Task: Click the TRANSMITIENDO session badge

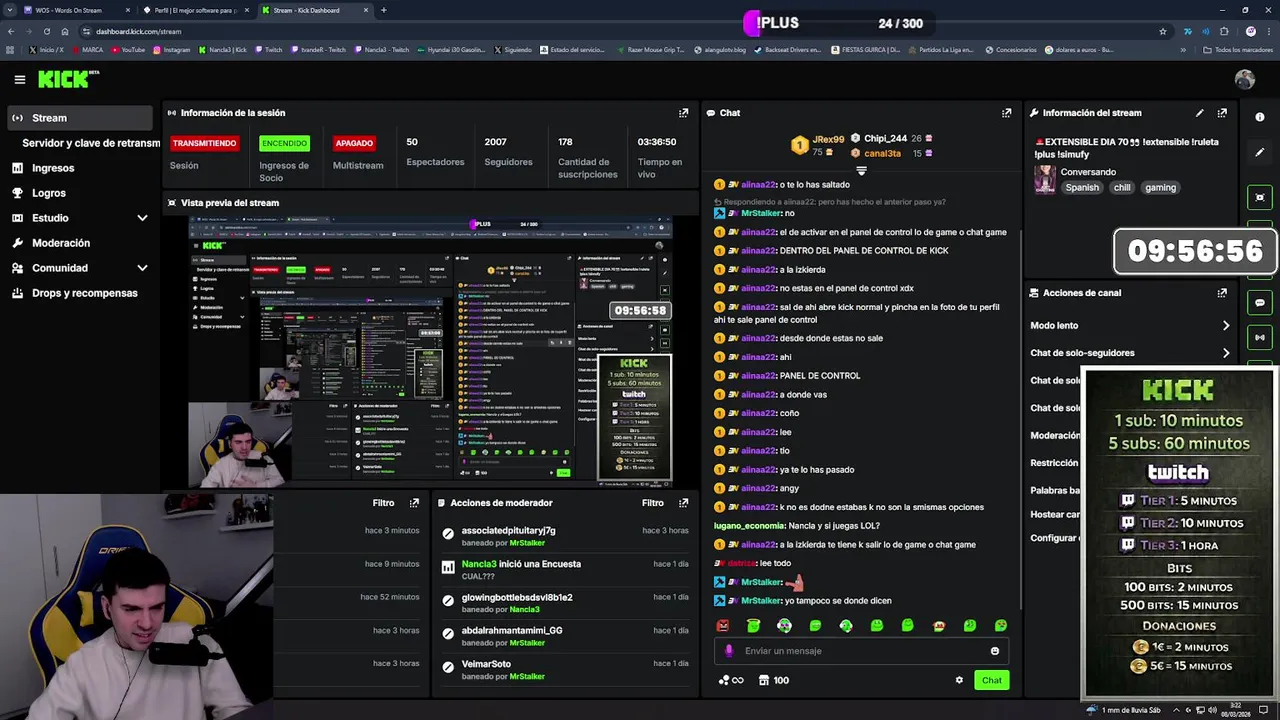Action: coord(204,143)
